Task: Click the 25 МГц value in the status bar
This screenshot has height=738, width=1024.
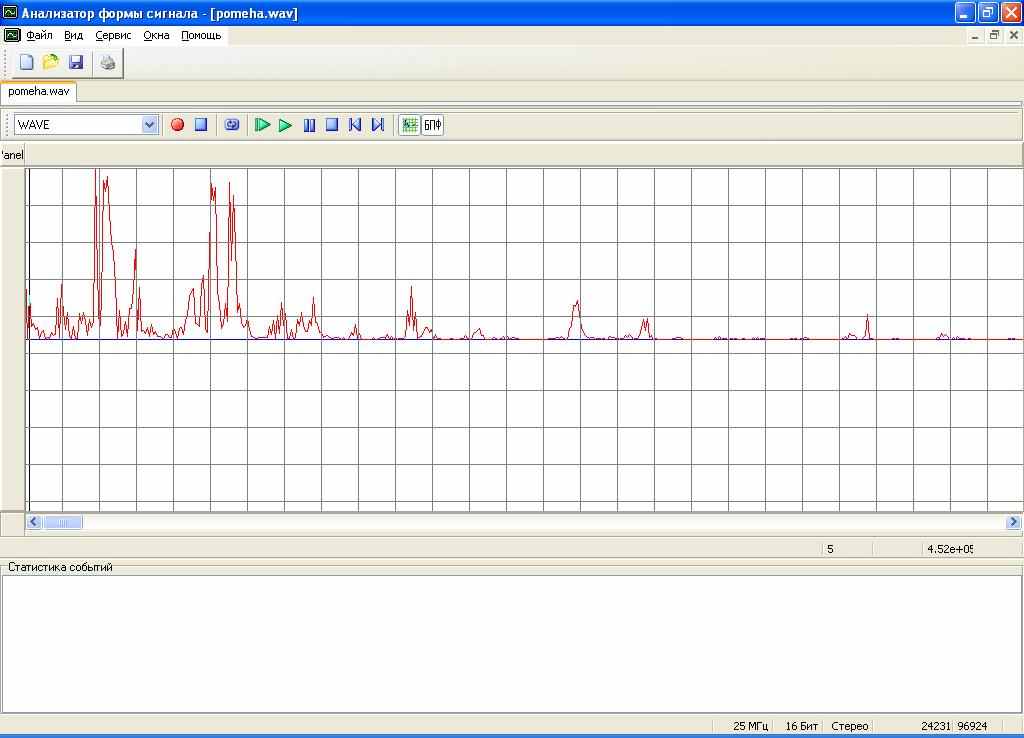Action: pyautogui.click(x=750, y=726)
